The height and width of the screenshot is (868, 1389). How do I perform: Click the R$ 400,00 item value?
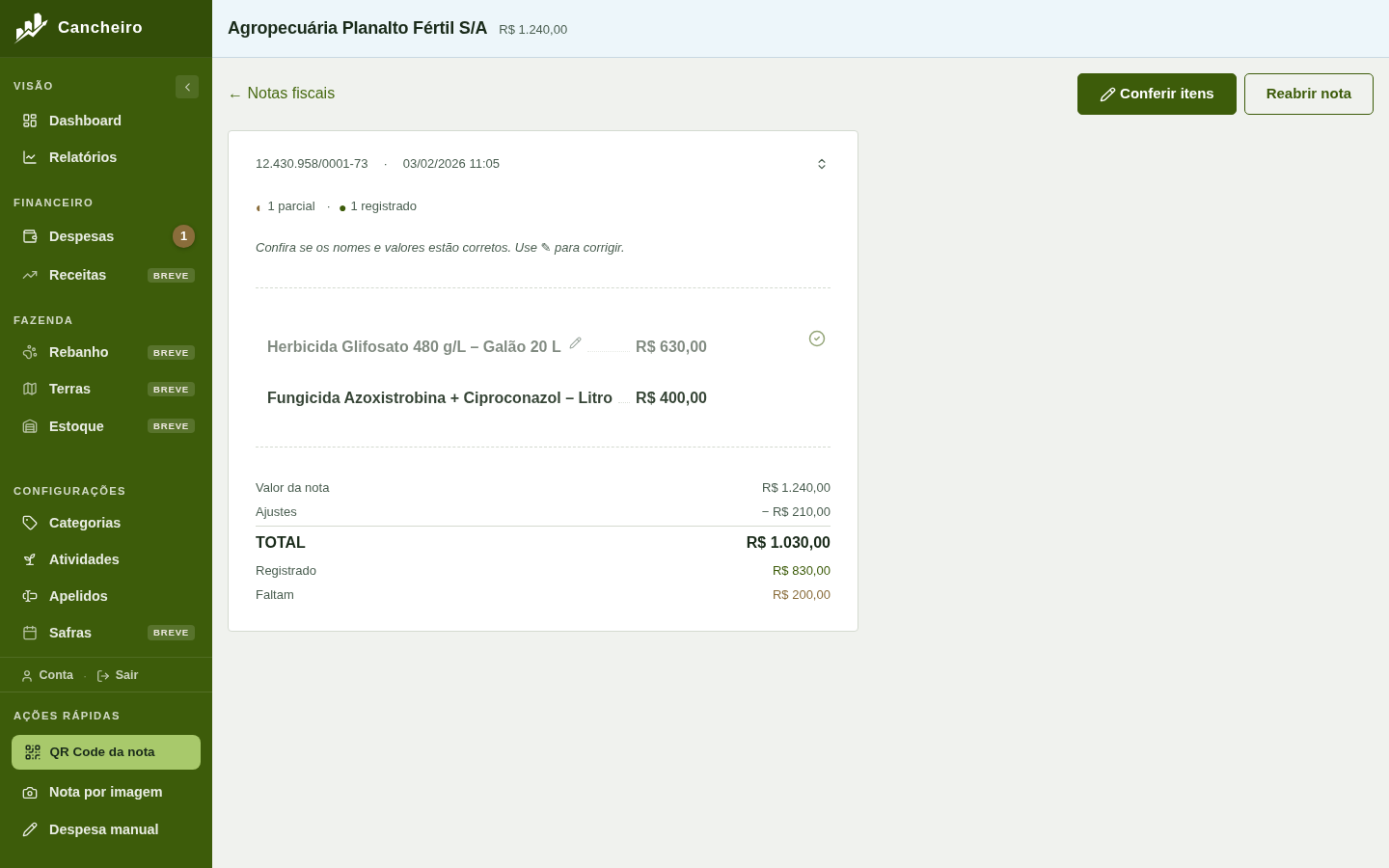pos(671,398)
